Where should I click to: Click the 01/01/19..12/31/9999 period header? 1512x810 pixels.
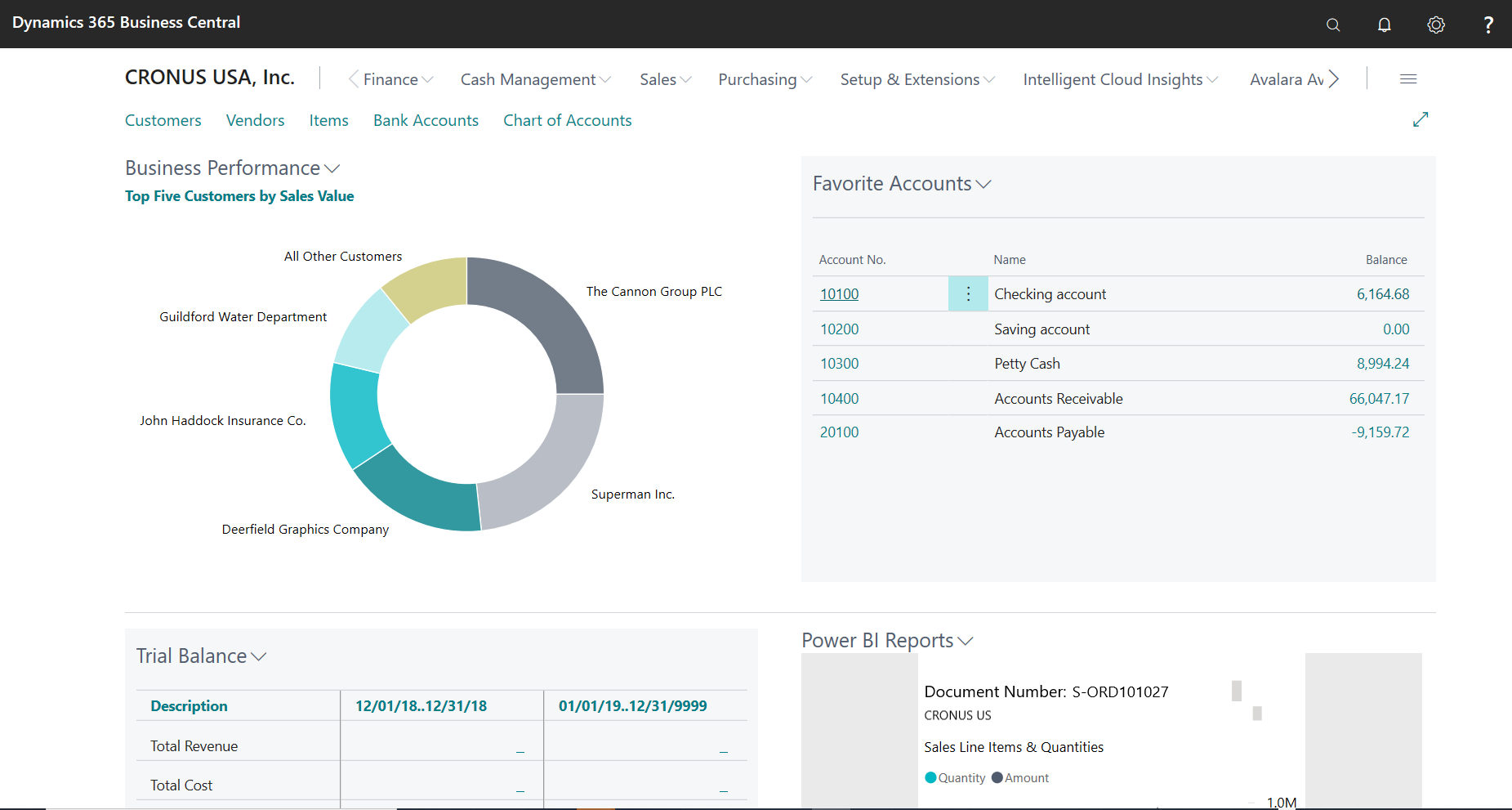point(633,706)
